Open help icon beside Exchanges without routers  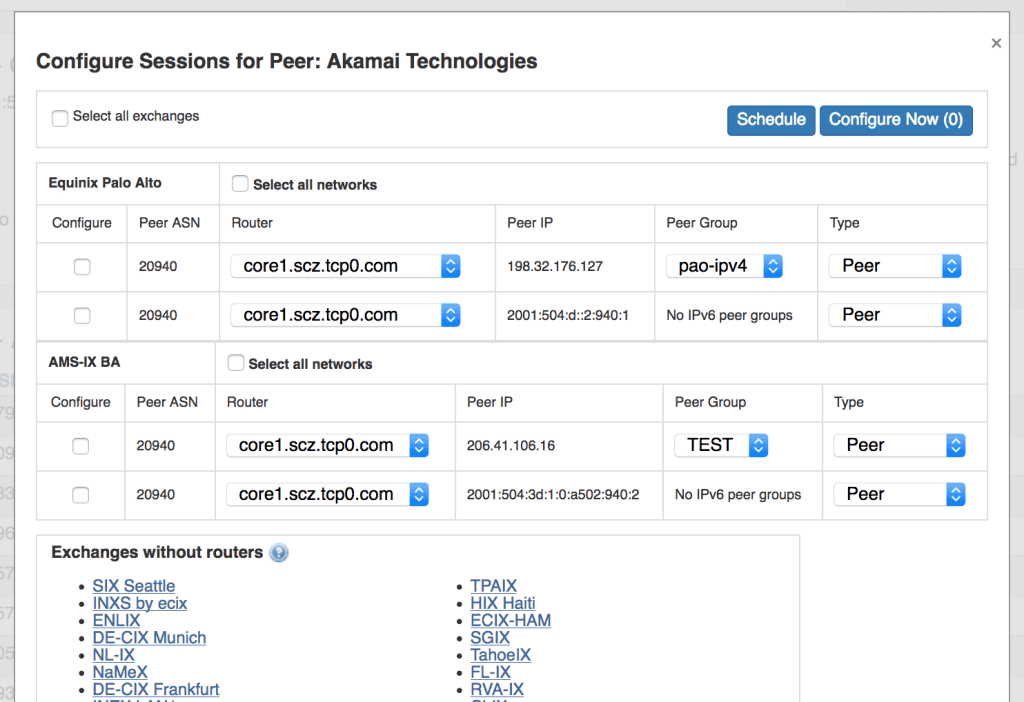click(x=279, y=552)
